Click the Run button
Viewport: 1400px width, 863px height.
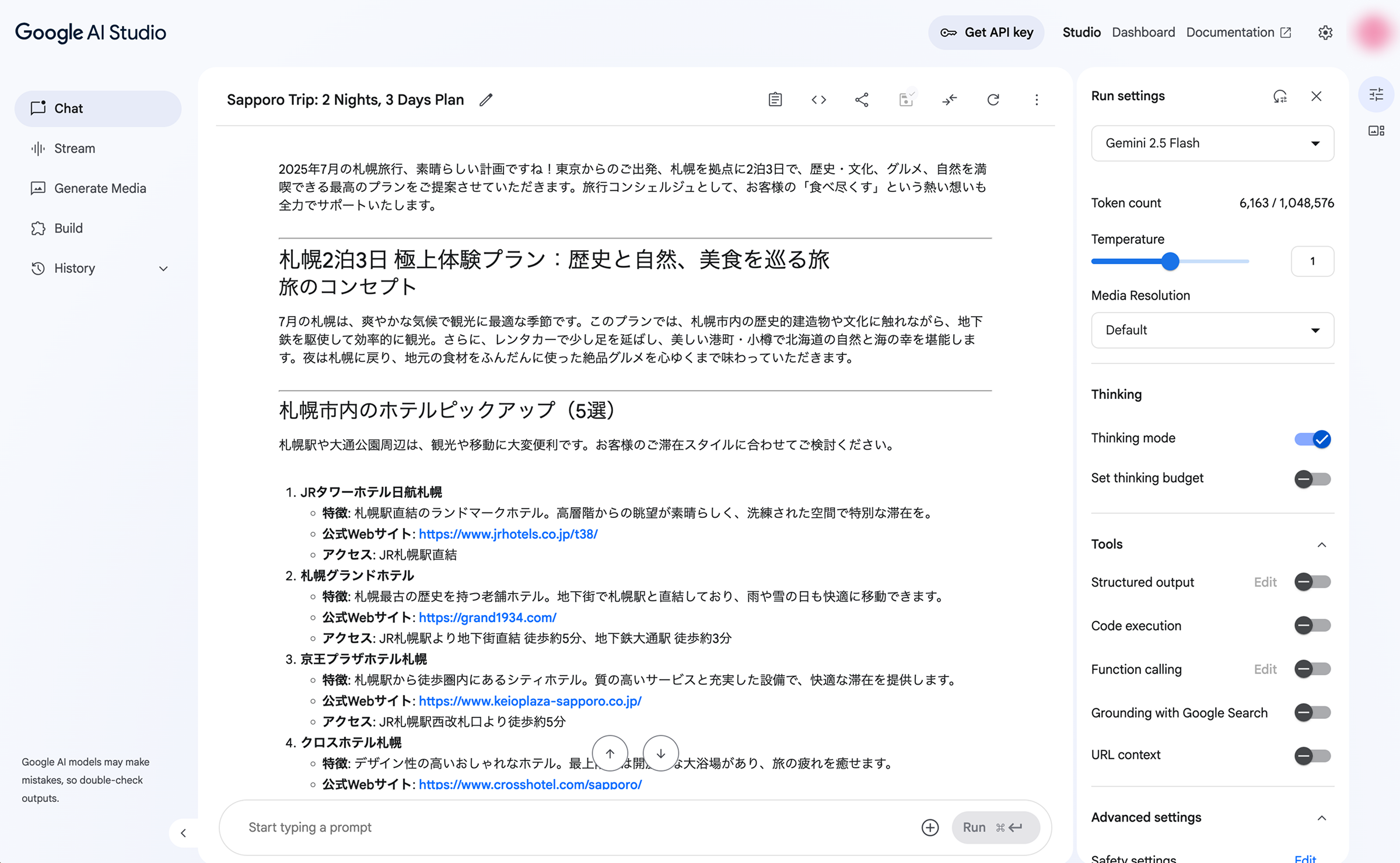(x=996, y=827)
